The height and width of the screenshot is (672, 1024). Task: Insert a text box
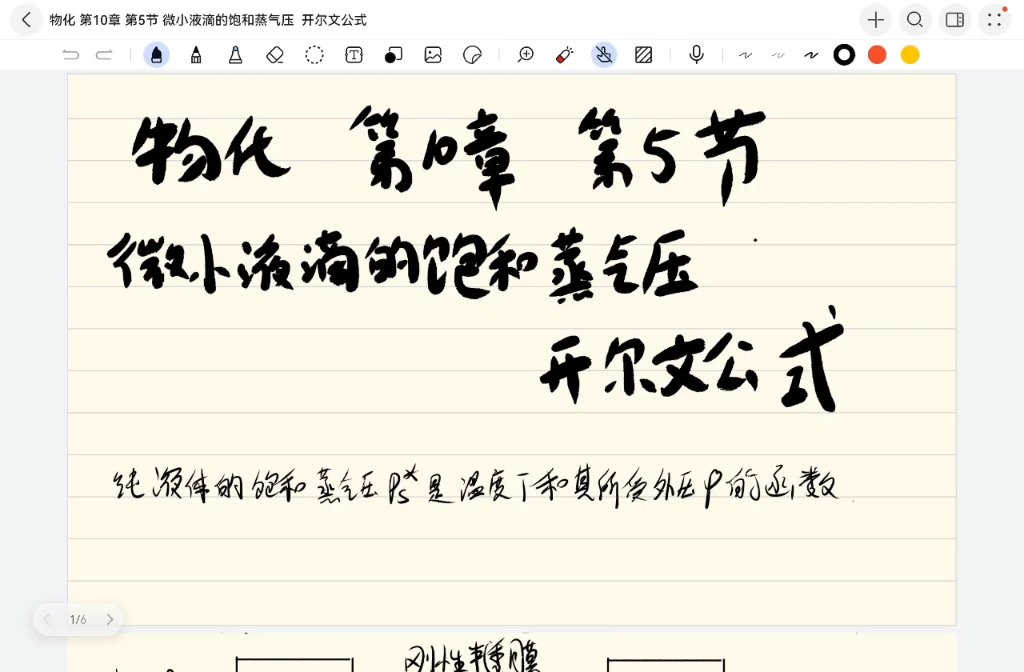coord(353,55)
